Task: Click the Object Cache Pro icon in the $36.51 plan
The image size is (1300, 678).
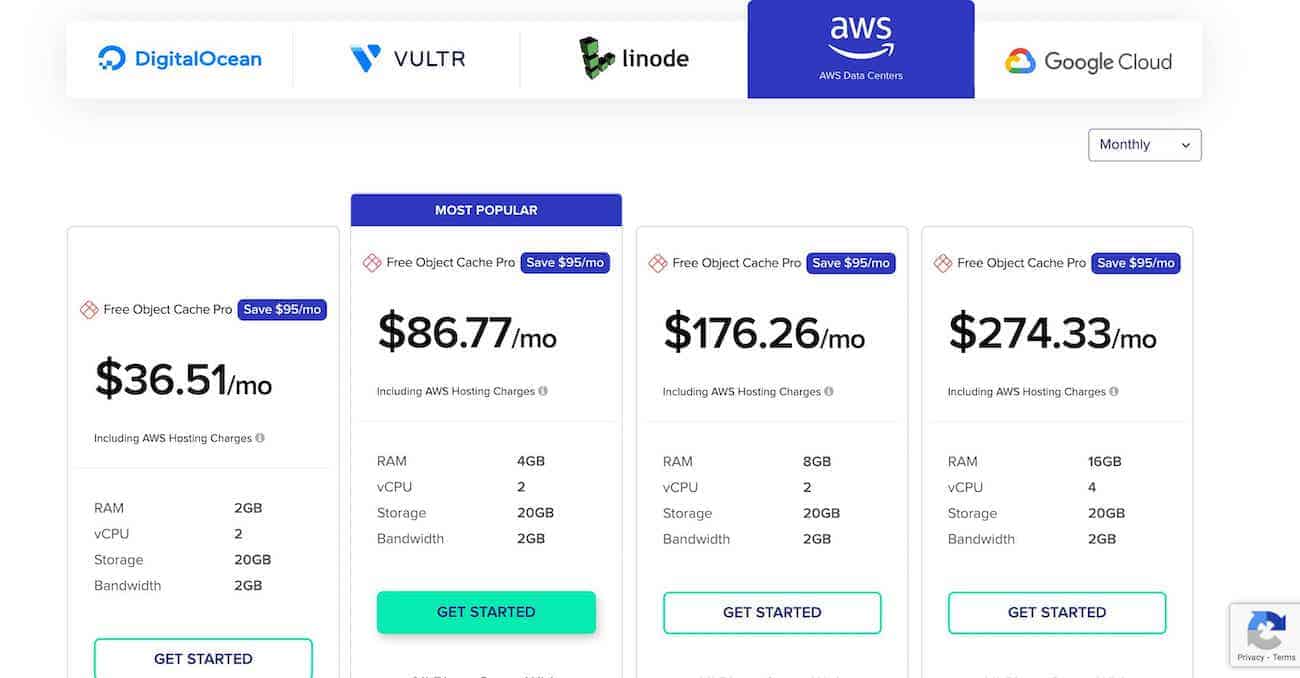Action: [x=89, y=310]
